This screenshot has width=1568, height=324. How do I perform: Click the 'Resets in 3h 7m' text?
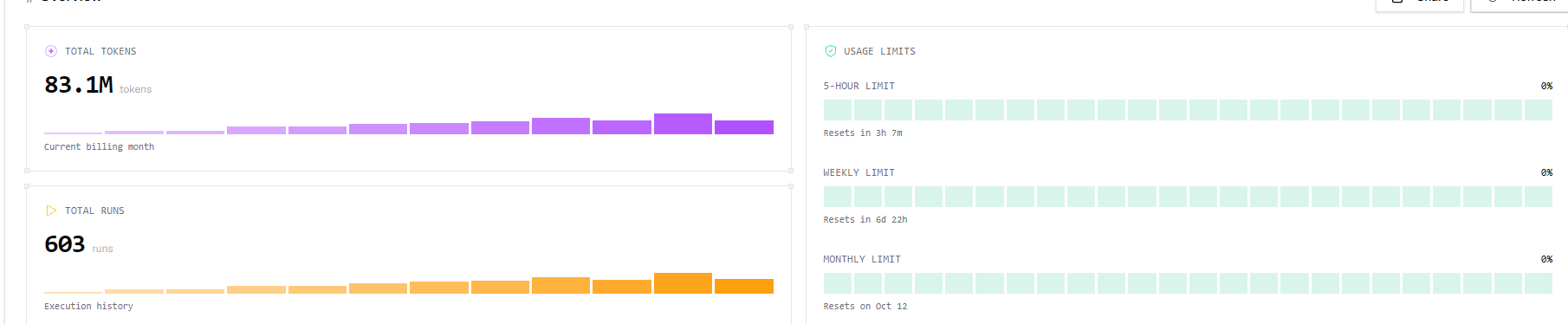863,133
